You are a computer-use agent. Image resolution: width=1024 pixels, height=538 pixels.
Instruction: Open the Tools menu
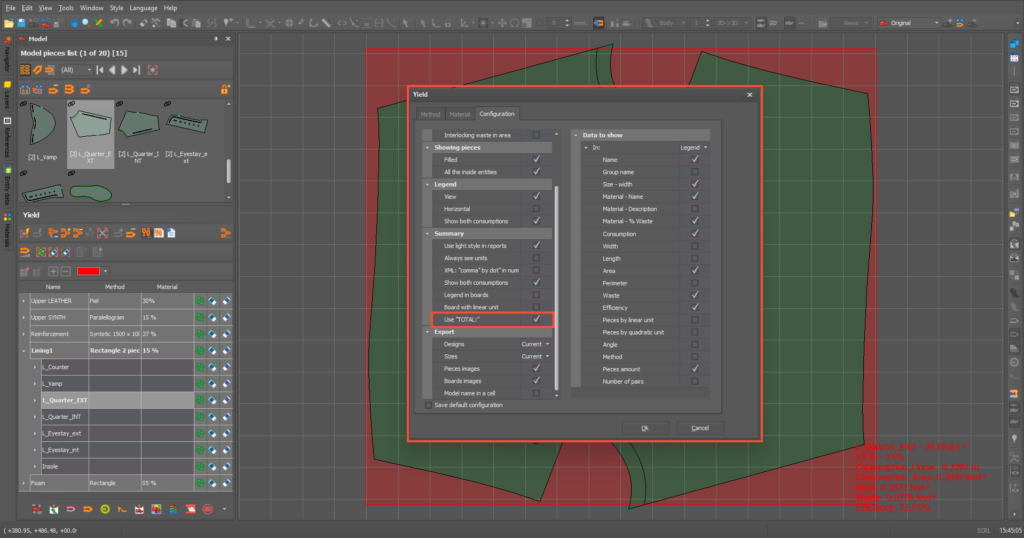click(x=66, y=7)
